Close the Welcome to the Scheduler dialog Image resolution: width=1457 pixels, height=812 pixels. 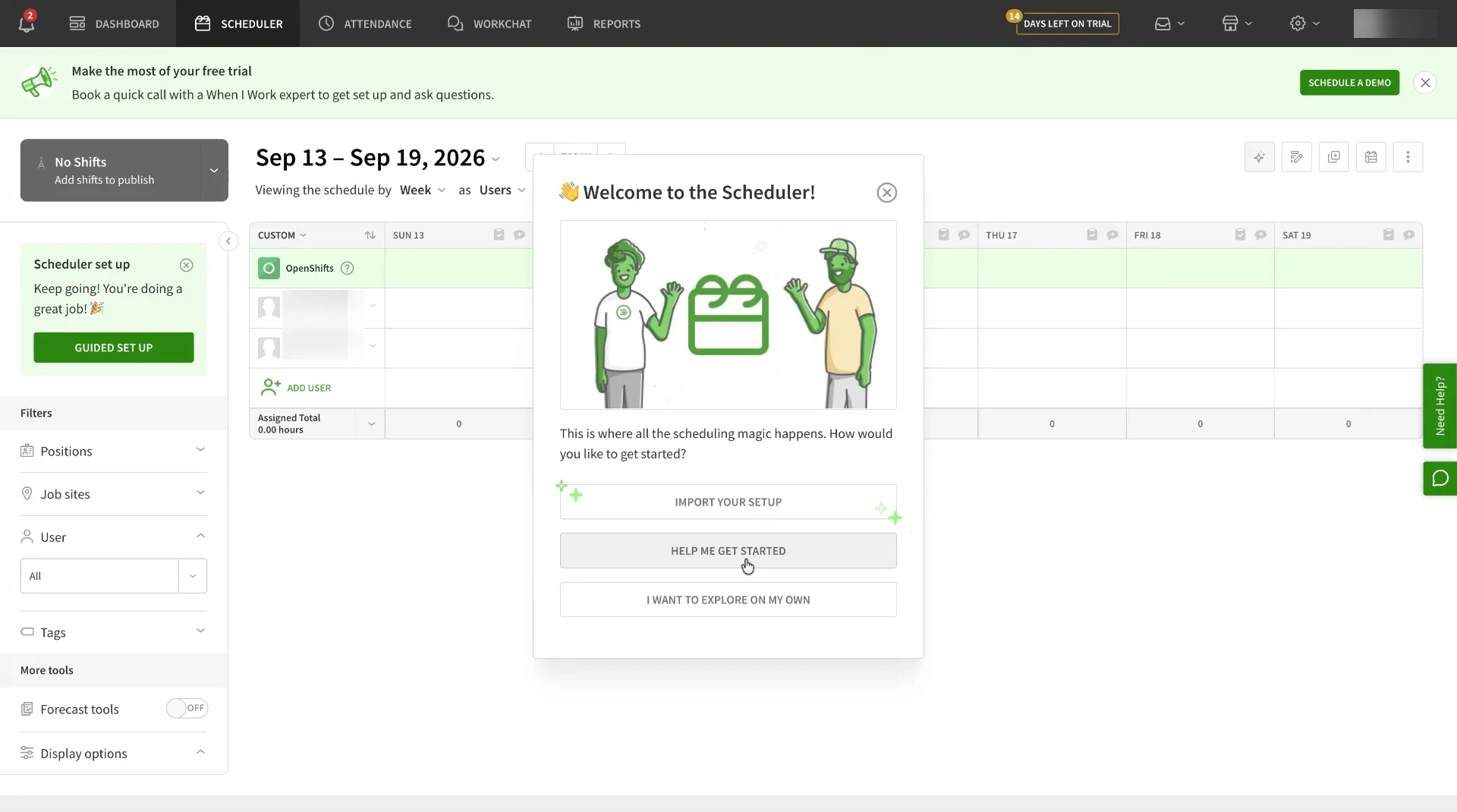887,193
